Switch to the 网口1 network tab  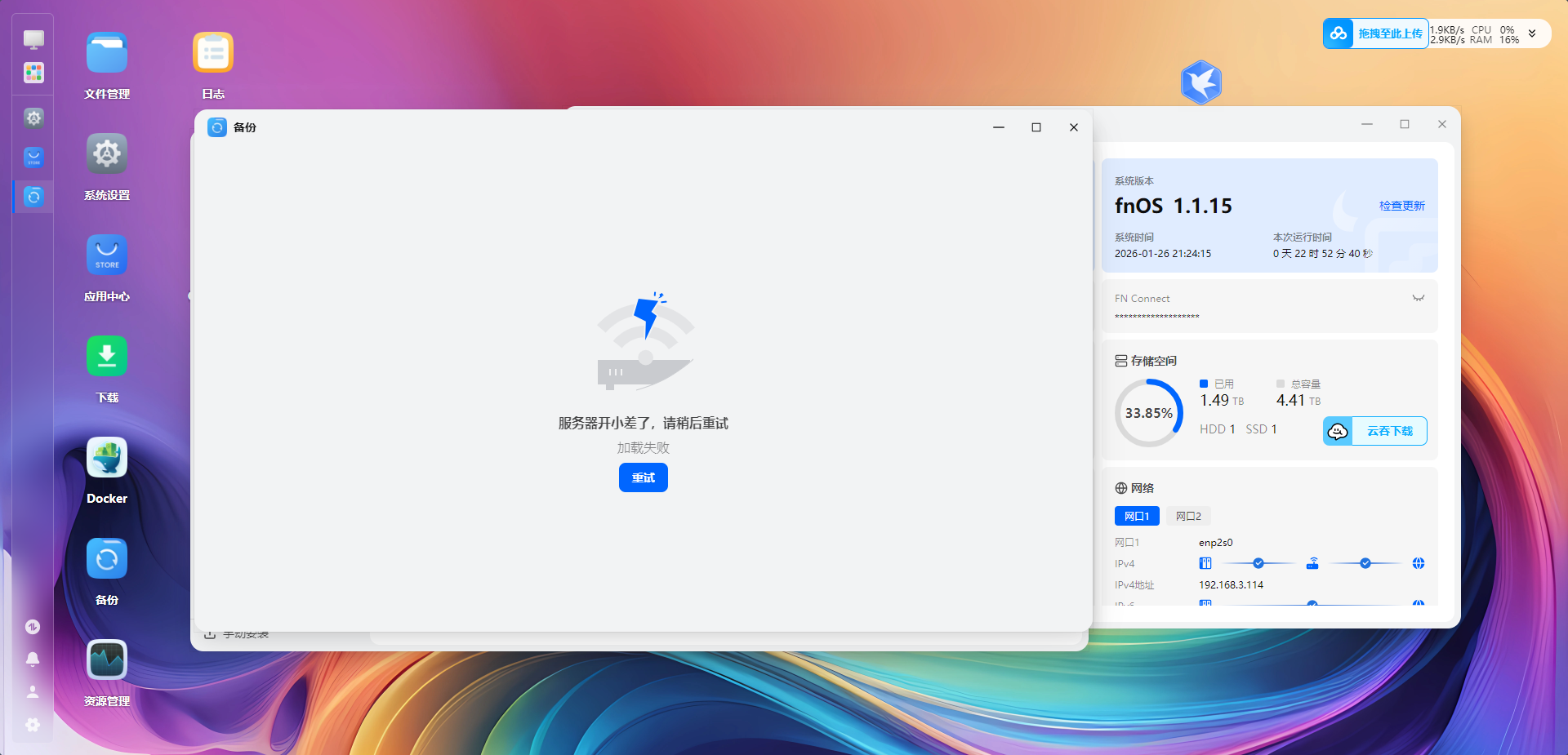[x=1137, y=516]
